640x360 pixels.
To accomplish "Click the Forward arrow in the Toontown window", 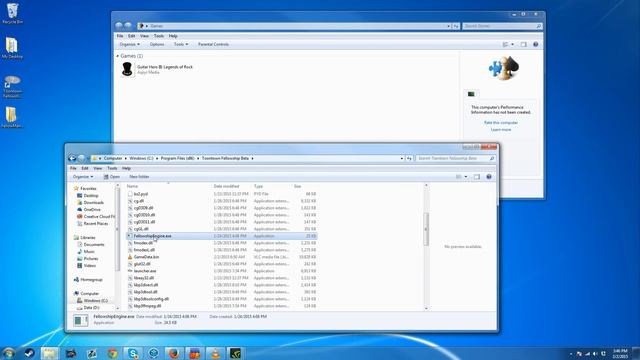I will (x=81, y=158).
